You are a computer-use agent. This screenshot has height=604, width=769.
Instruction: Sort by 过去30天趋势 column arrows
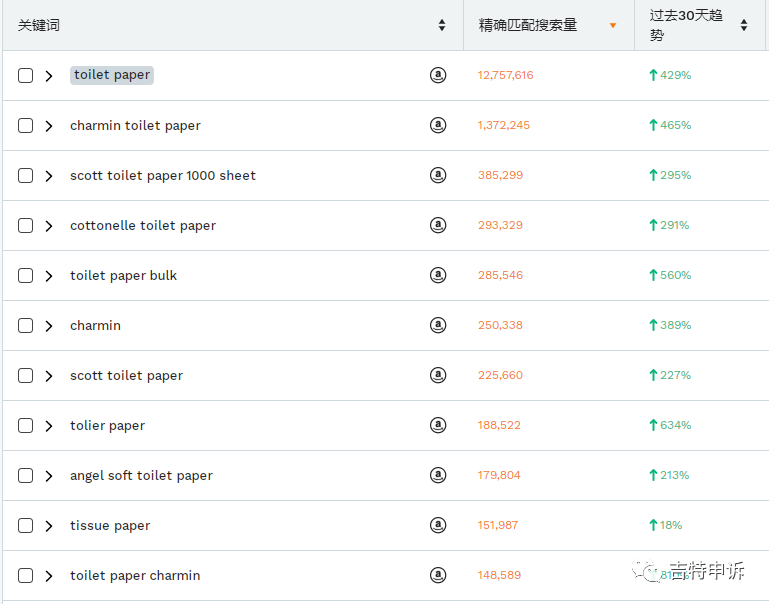(x=743, y=25)
